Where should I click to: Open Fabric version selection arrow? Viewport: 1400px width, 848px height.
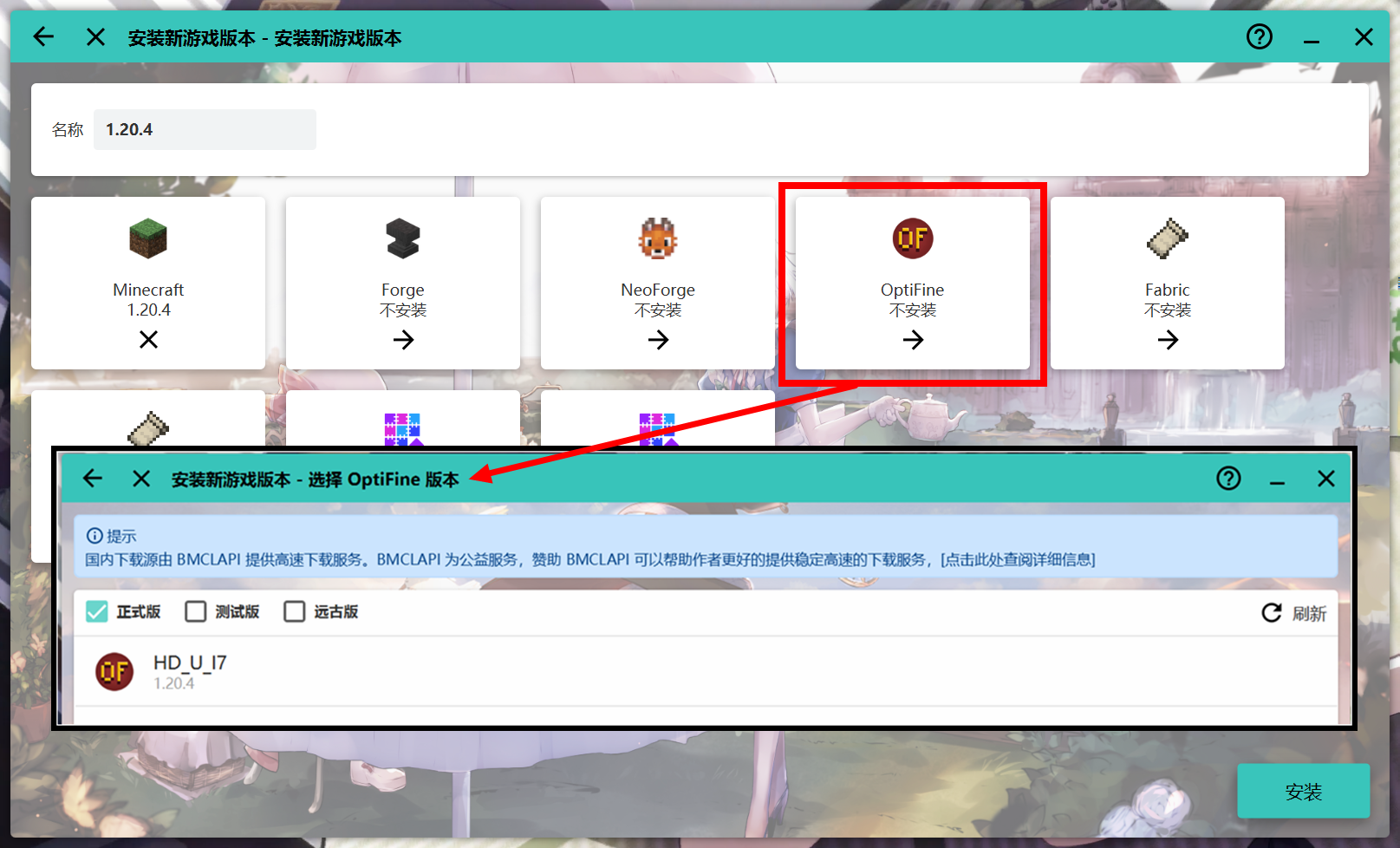pos(1168,340)
